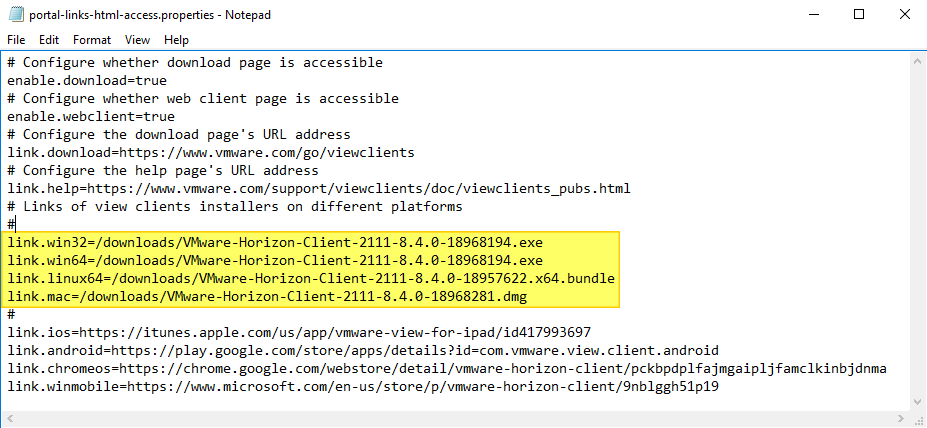Click the link.winmobile Microsoft store URL line
This screenshot has width=927, height=428.
tap(362, 387)
